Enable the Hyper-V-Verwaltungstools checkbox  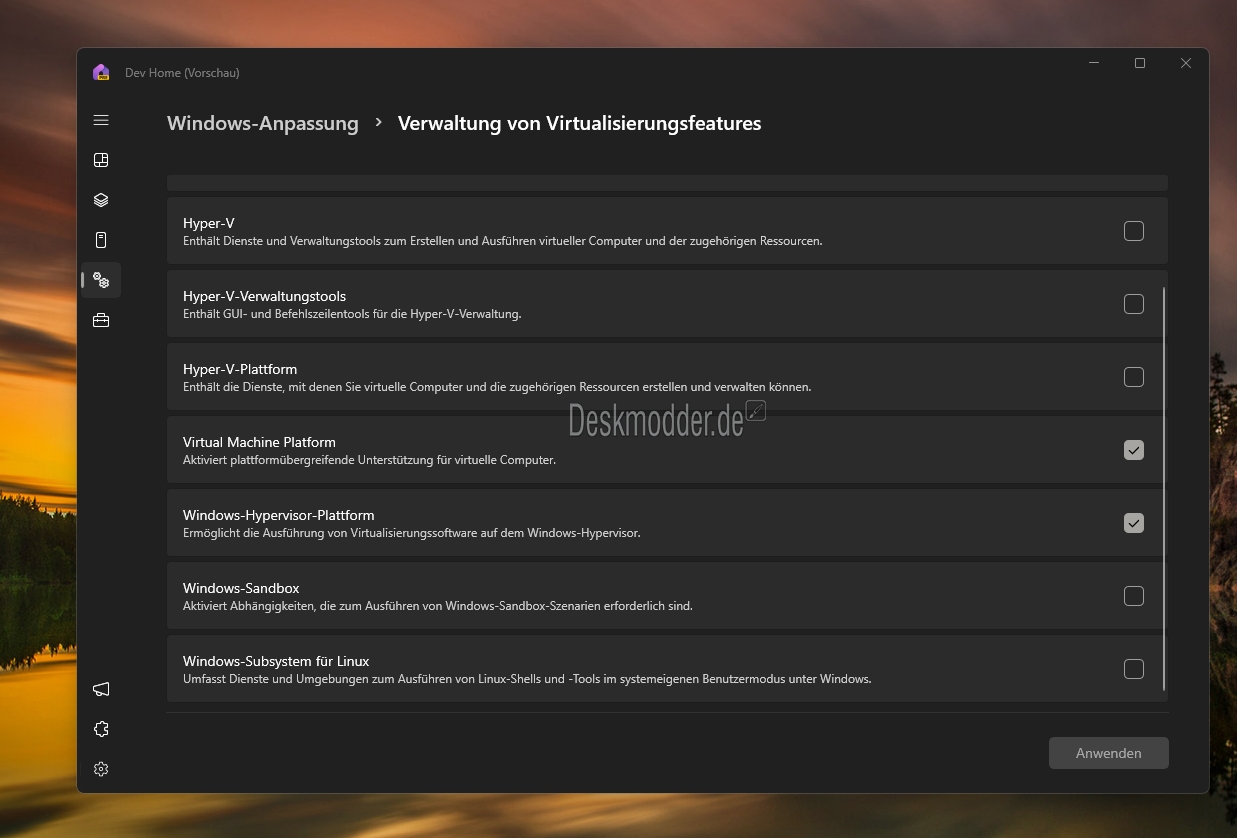pos(1134,304)
